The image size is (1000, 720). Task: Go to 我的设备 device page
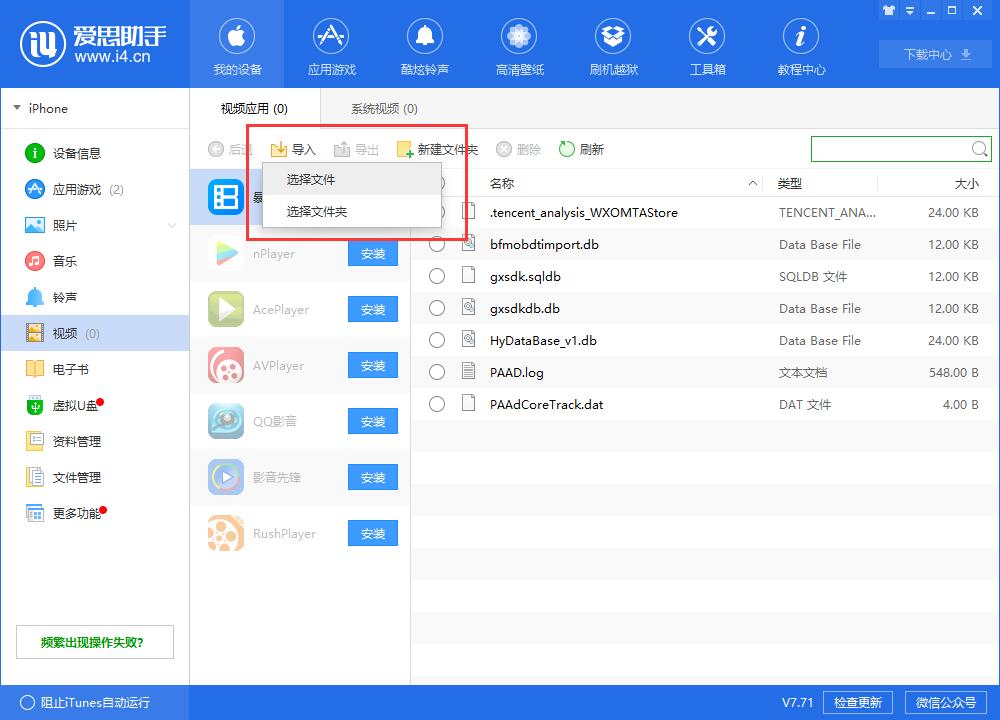click(x=237, y=45)
